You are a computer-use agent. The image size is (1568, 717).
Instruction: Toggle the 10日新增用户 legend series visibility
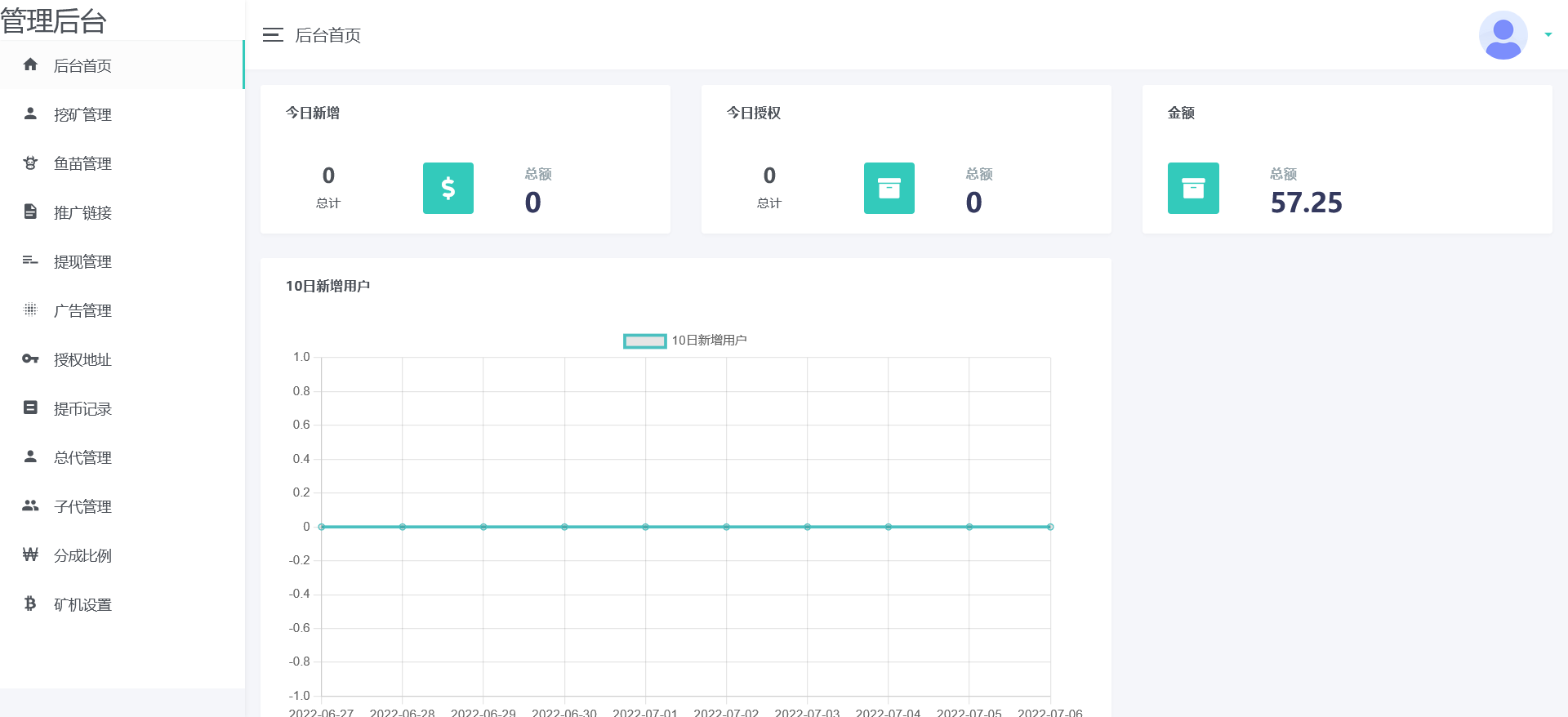644,341
